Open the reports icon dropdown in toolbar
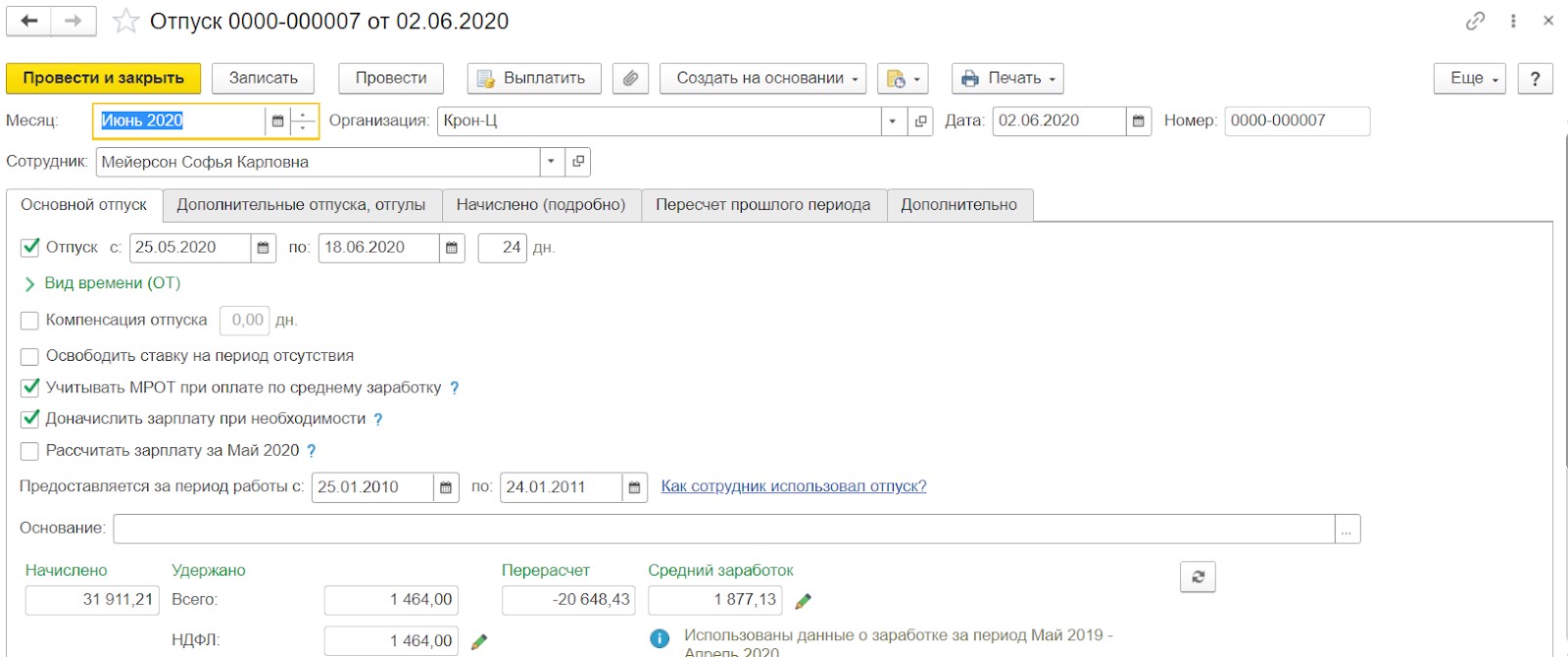The height and width of the screenshot is (657, 1568). point(903,78)
